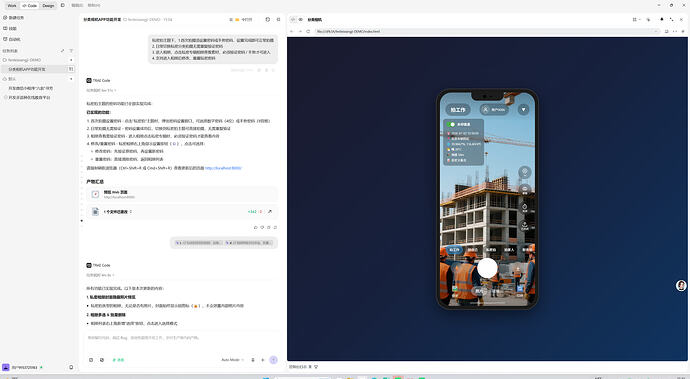This screenshot has height=379, width=690.
Task: Click the device view icon beside URL bar
Action: [666, 31]
